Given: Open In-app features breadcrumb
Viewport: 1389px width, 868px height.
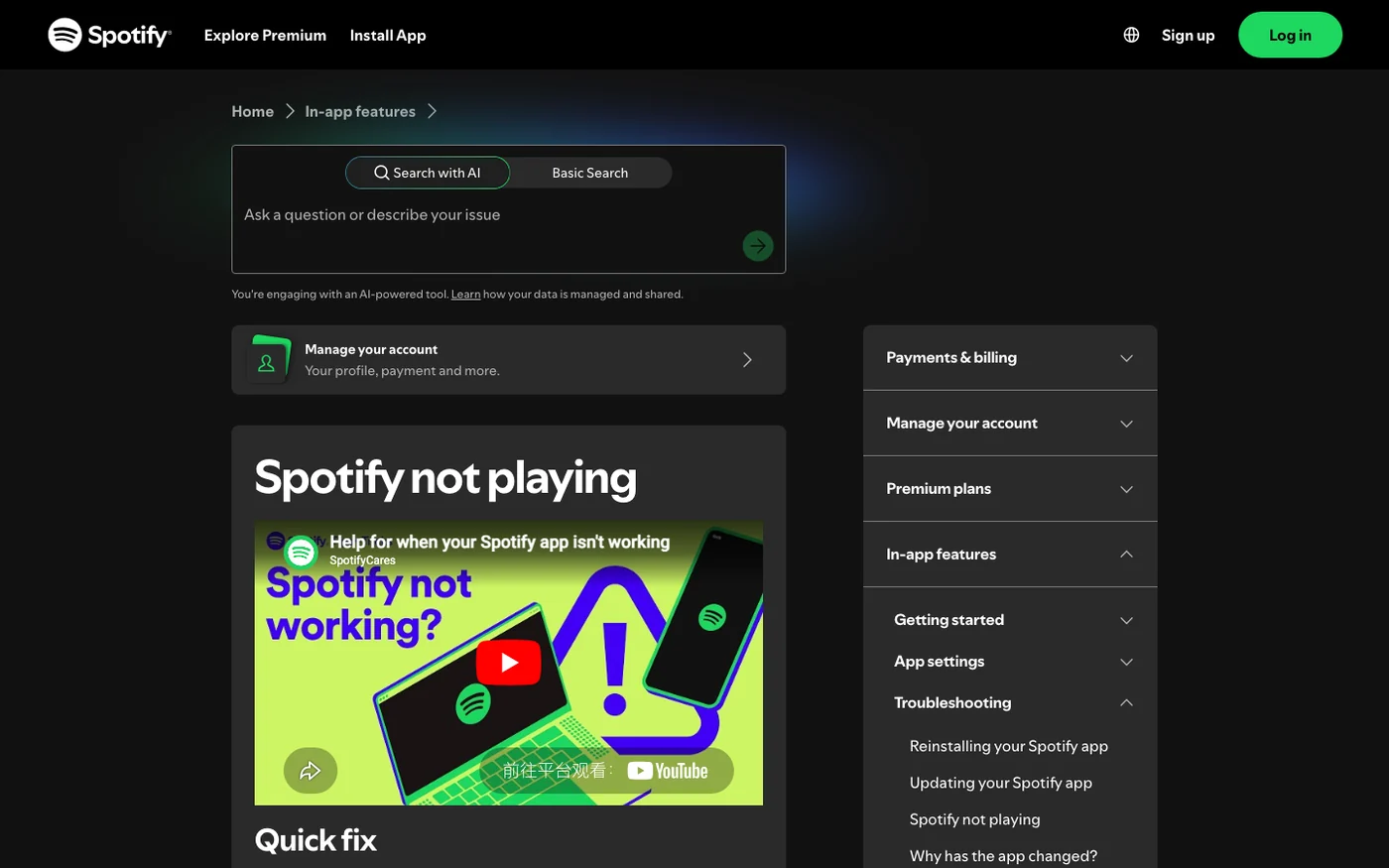Looking at the screenshot, I should click(360, 111).
